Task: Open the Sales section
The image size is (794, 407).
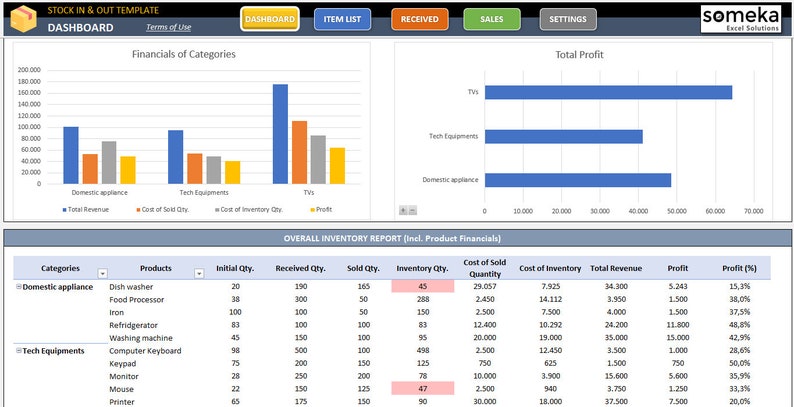Action: point(492,19)
